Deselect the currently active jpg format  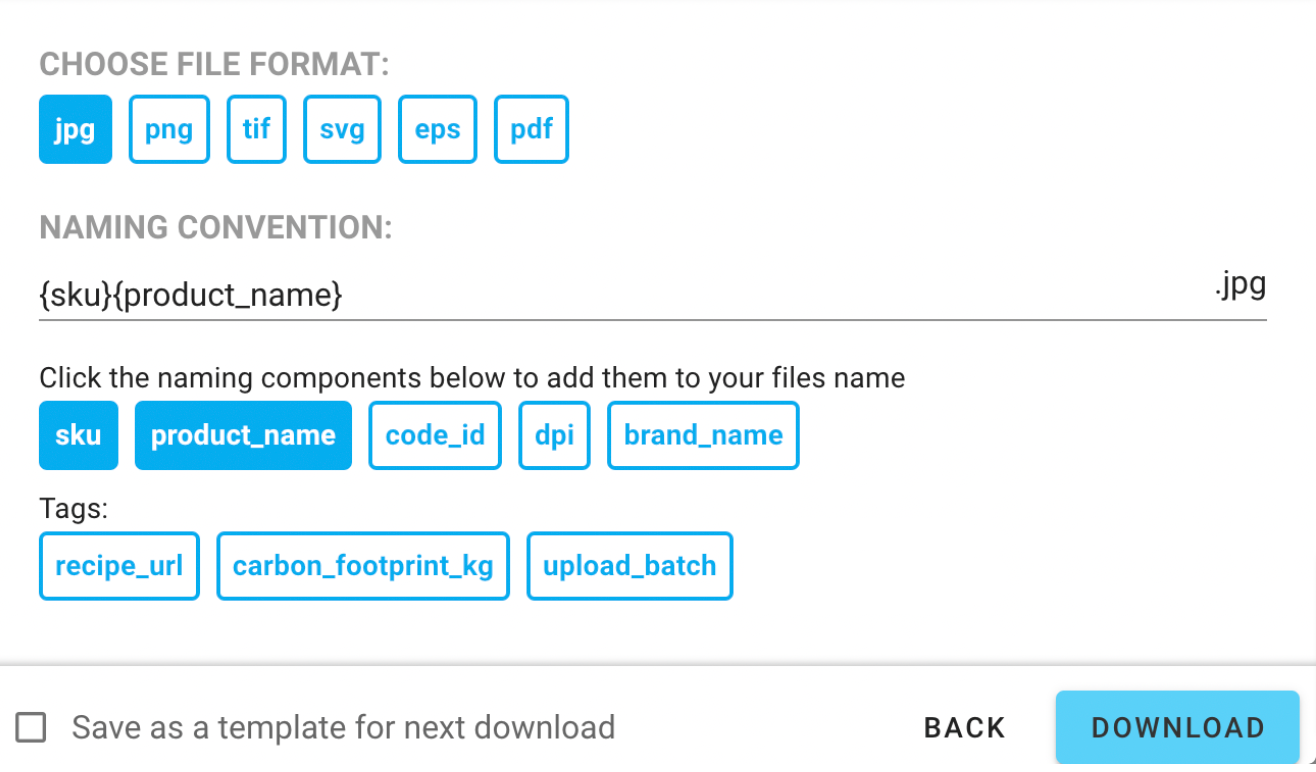pyautogui.click(x=75, y=128)
